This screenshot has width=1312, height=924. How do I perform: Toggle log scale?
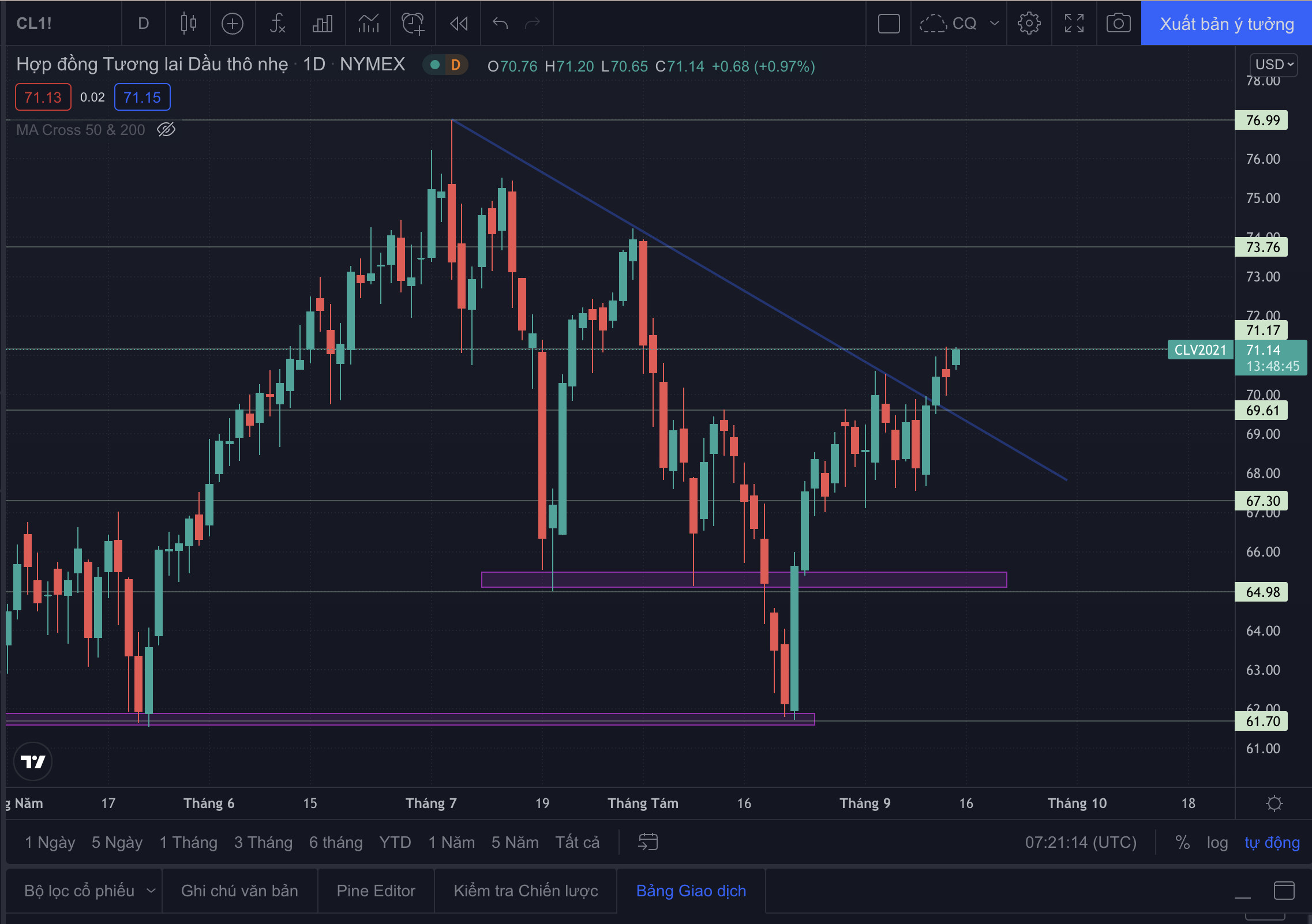coord(1217,843)
